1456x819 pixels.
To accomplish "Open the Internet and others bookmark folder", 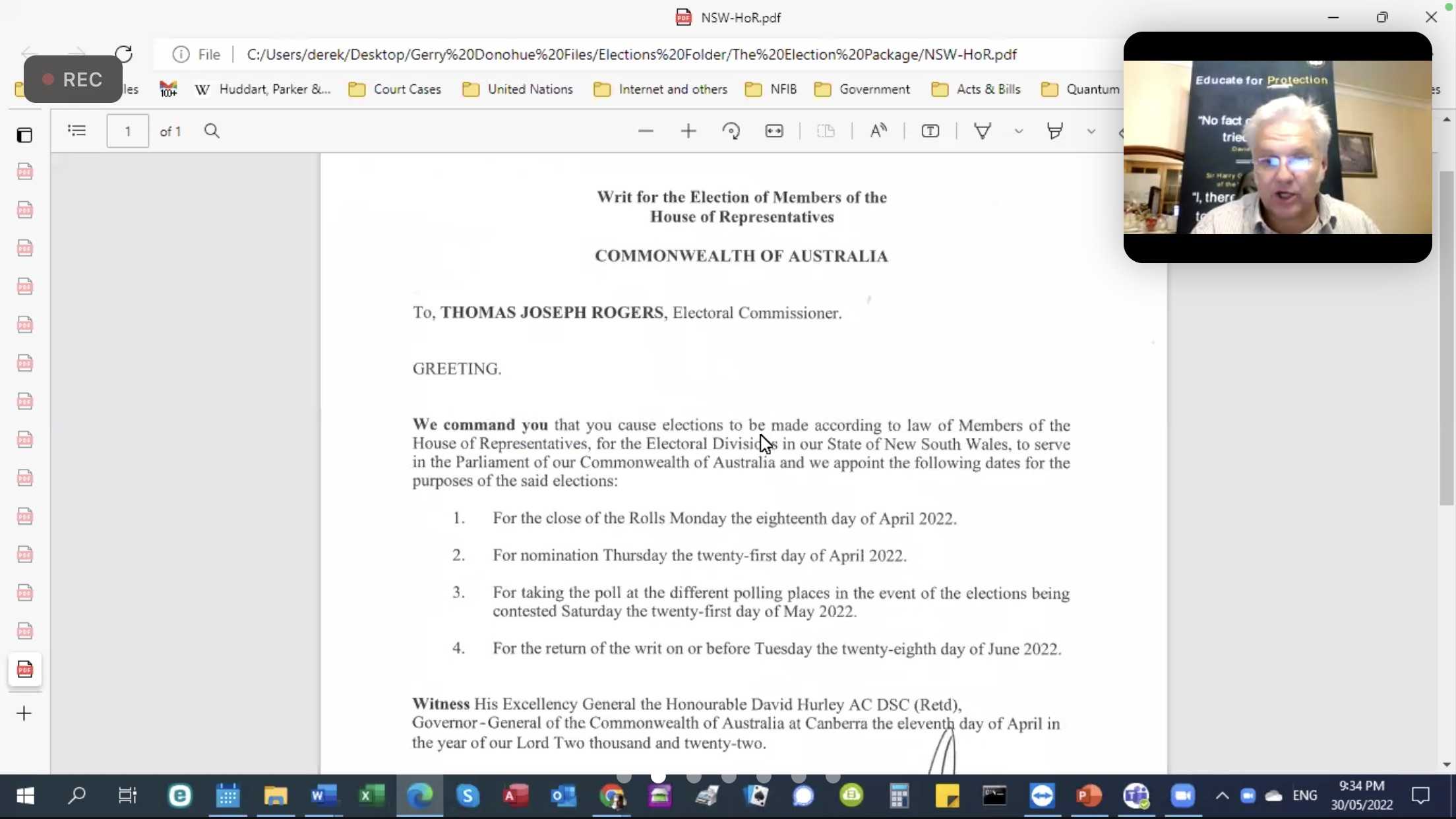I will point(661,89).
